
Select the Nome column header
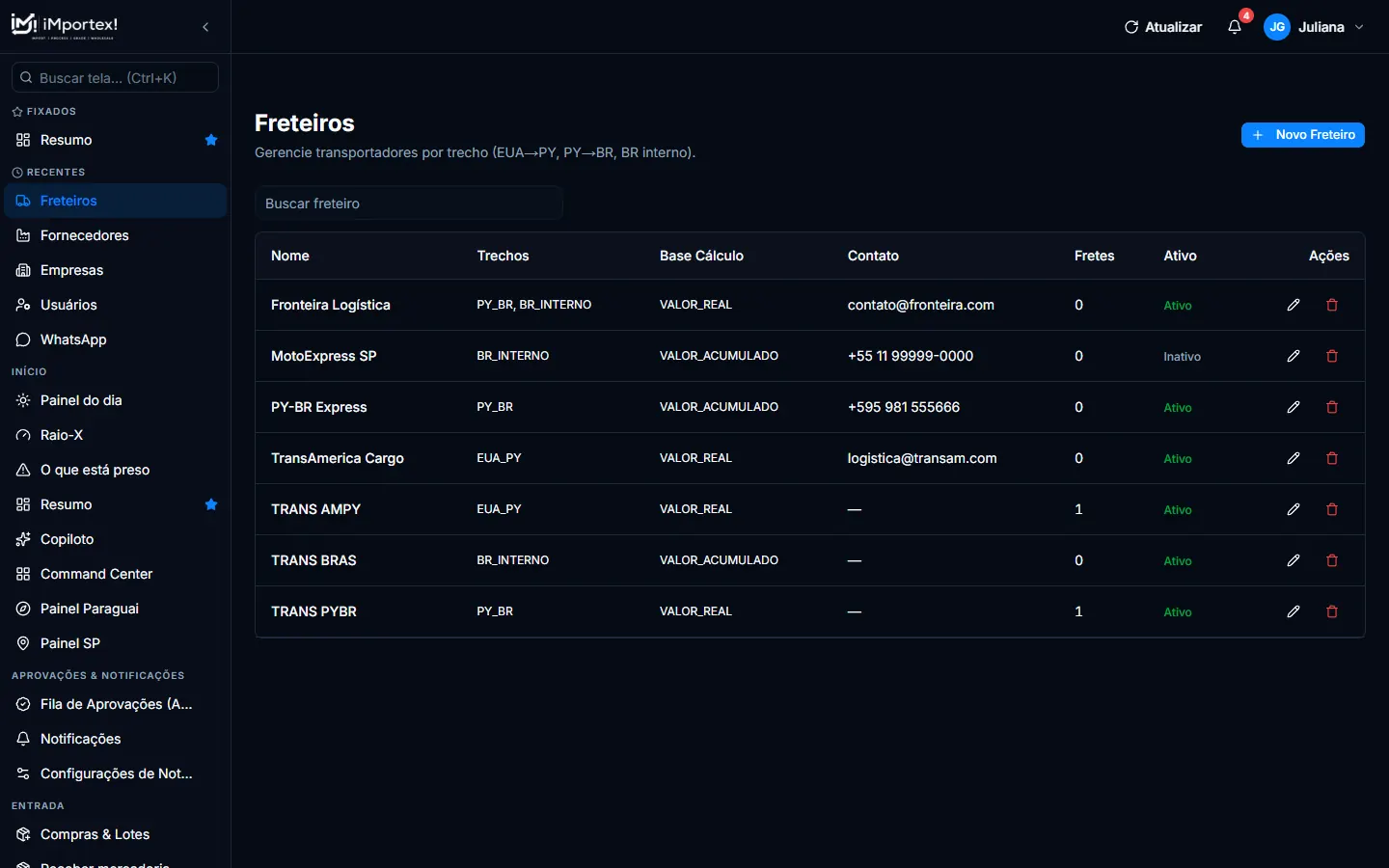(x=290, y=256)
